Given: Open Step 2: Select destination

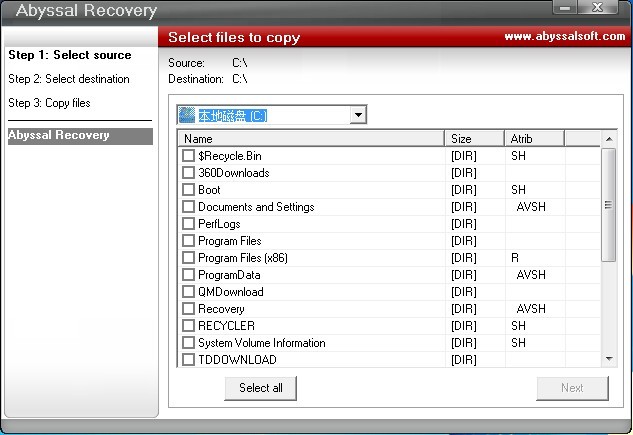Looking at the screenshot, I should [69, 79].
